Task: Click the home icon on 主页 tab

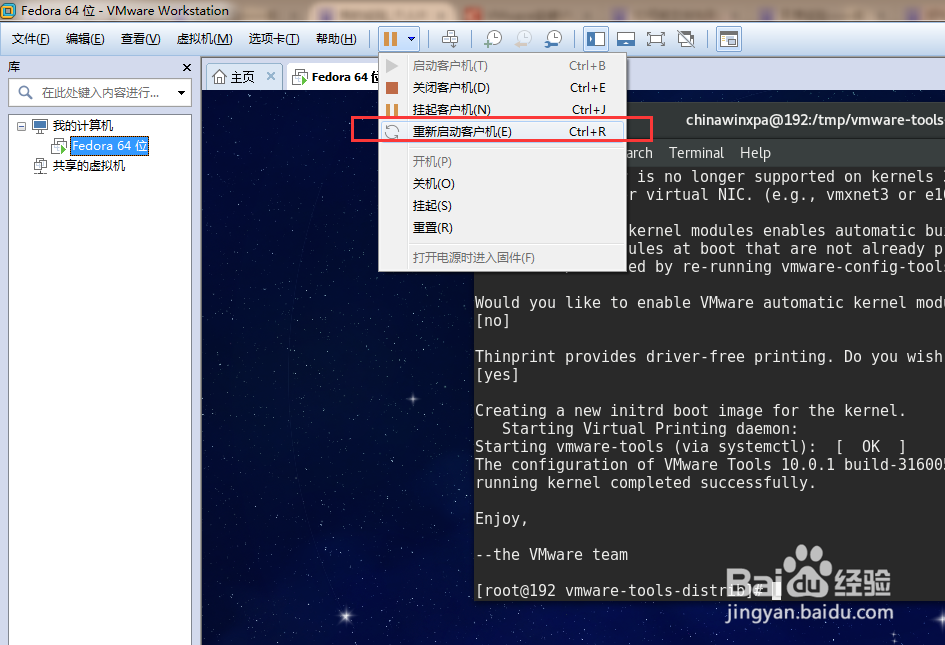Action: [219, 77]
